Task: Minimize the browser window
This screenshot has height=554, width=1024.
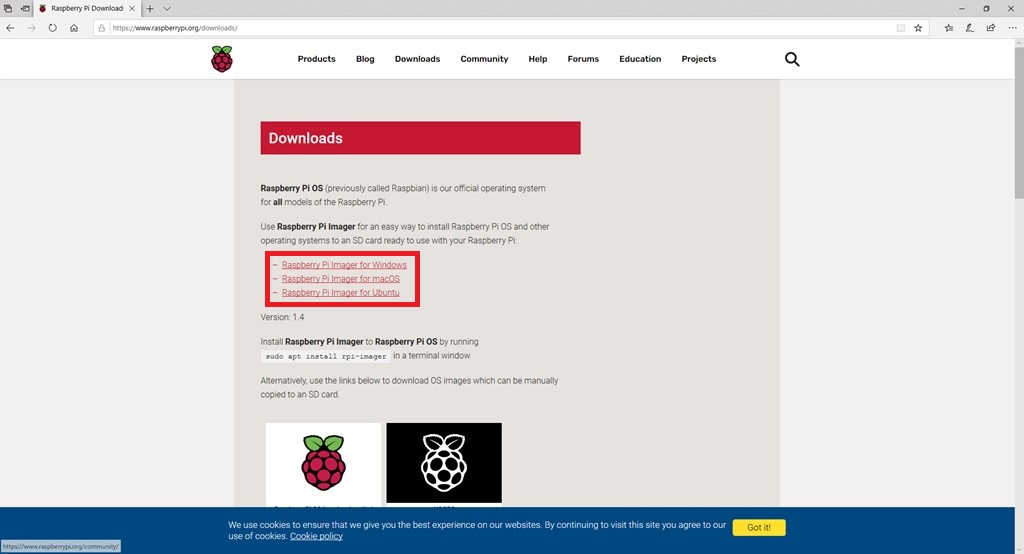Action: click(961, 8)
